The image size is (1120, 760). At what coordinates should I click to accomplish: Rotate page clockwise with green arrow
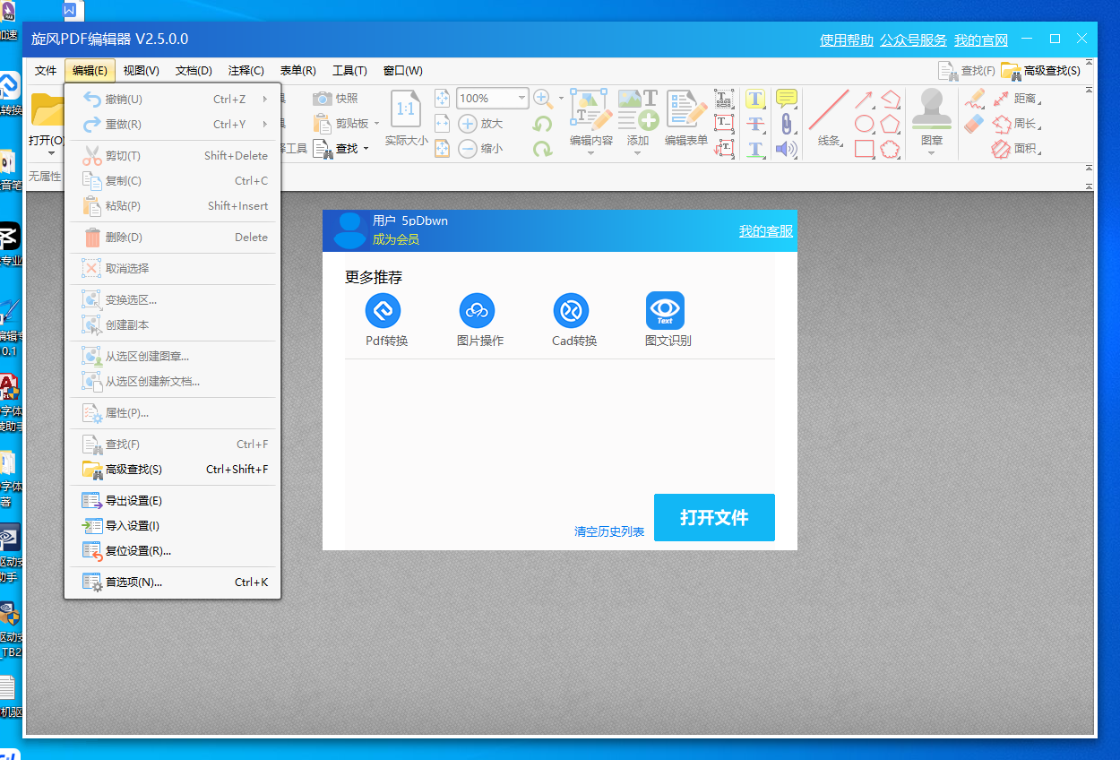point(543,149)
